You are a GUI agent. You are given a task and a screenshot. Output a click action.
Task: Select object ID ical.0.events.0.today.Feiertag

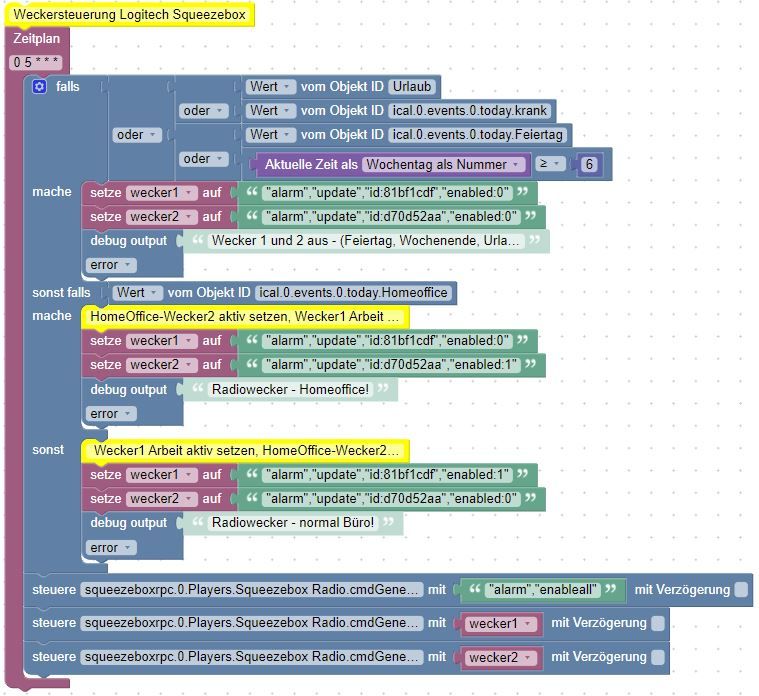[477, 135]
